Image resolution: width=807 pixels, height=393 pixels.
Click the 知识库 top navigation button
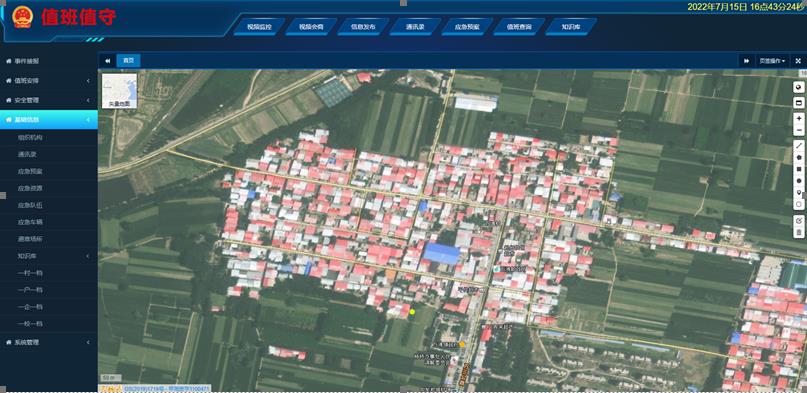click(571, 27)
